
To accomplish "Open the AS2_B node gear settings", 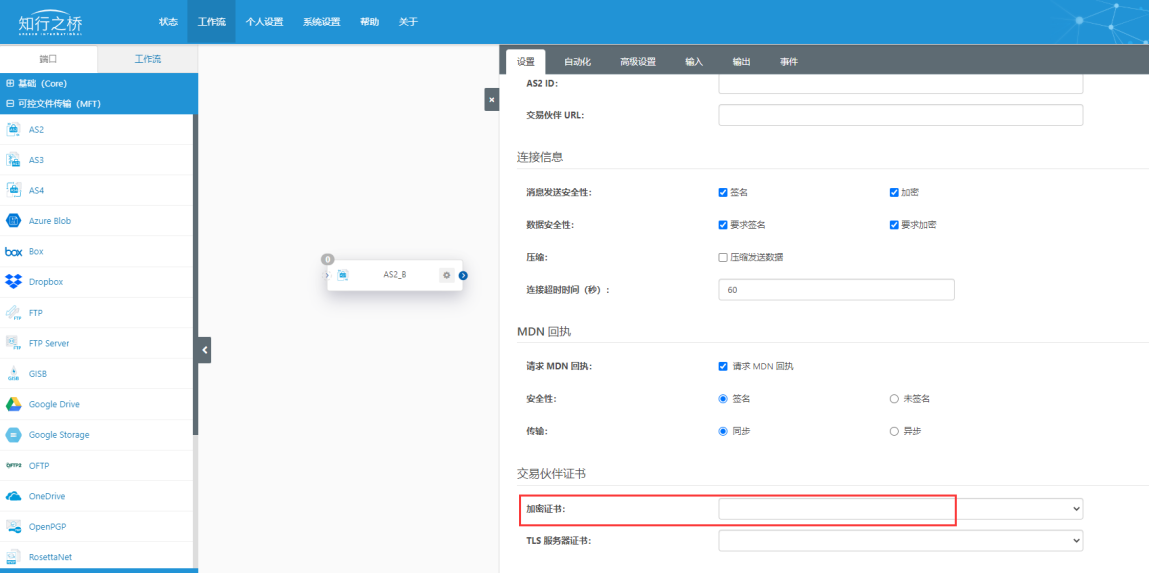I will coord(446,275).
